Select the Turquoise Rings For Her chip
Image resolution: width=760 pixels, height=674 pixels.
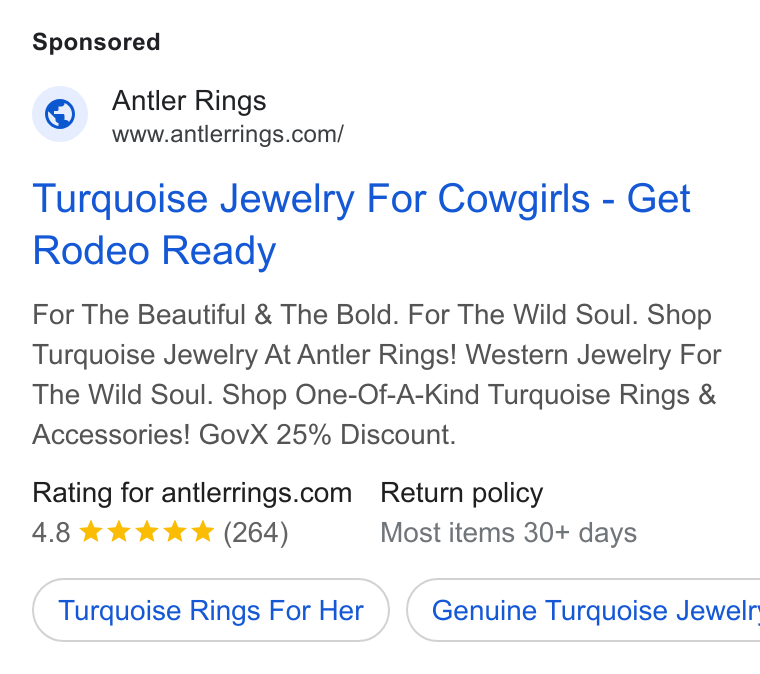coord(211,610)
